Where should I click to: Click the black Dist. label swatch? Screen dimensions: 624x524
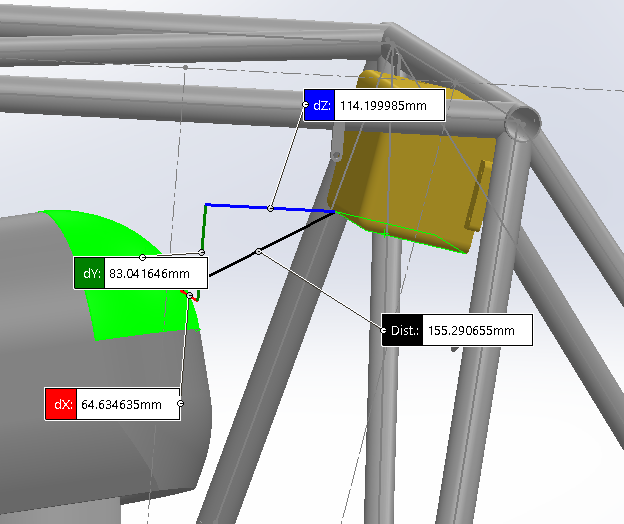pyautogui.click(x=401, y=330)
